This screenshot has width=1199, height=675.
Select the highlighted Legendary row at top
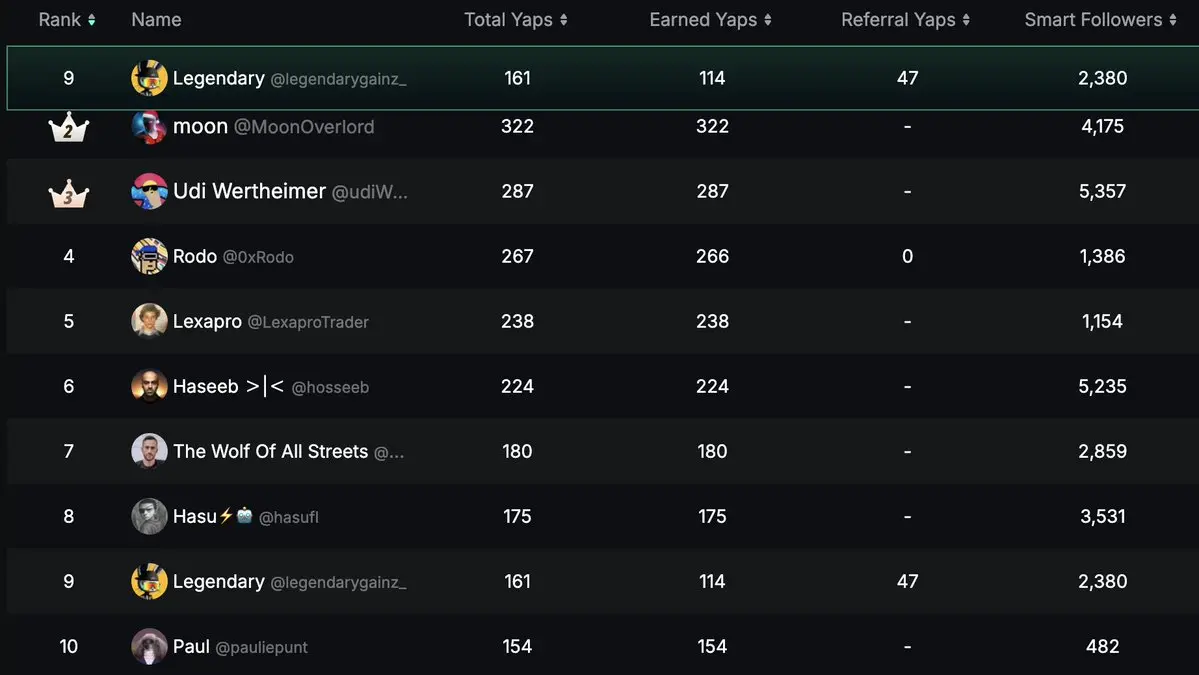[603, 78]
